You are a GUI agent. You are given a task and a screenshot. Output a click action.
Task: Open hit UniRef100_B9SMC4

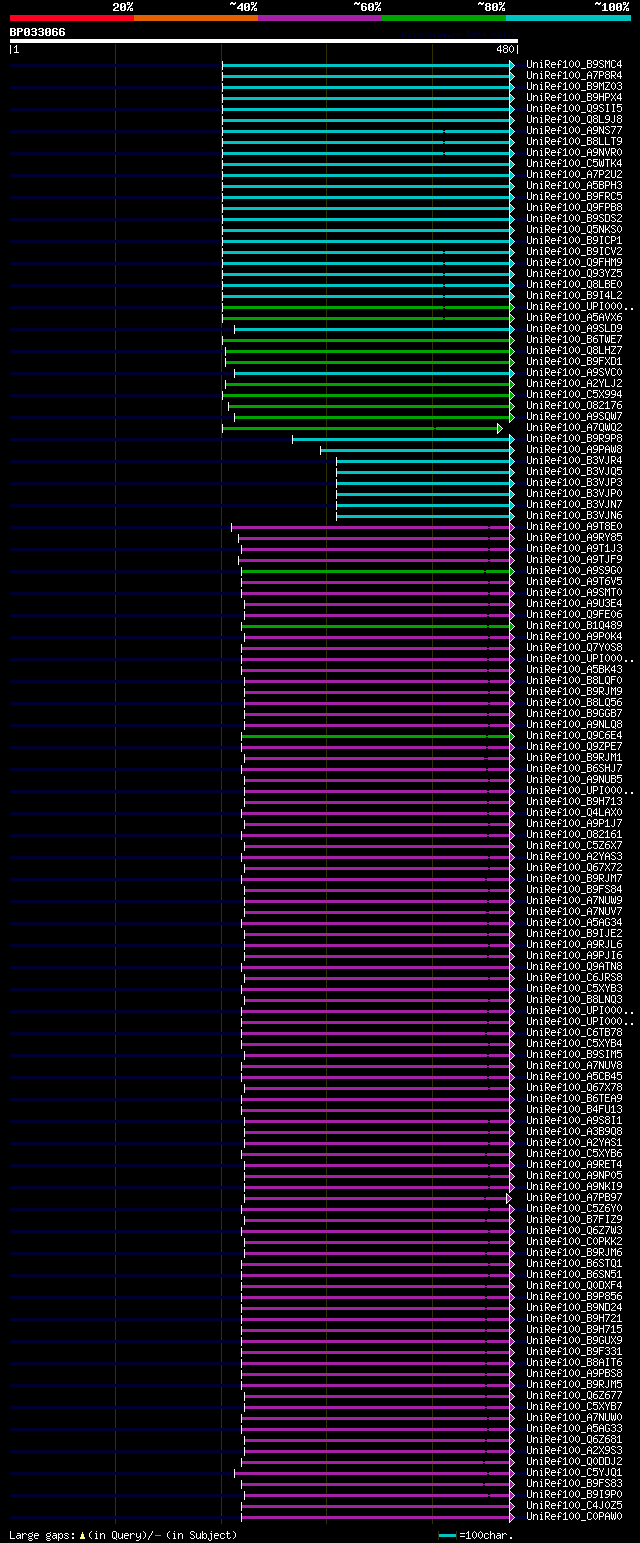(x=574, y=65)
